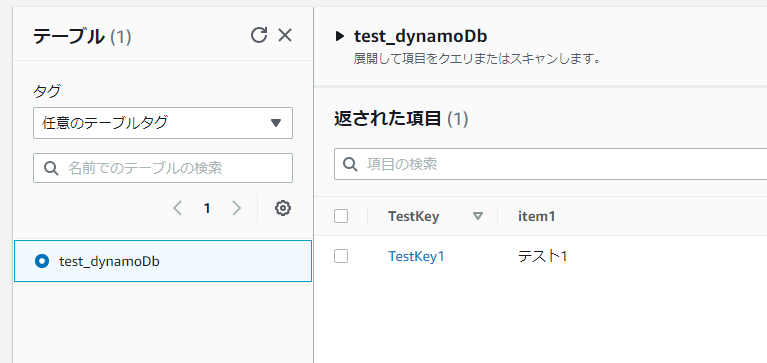Refresh the tables list
Screen dimensions: 767x363
259,35
